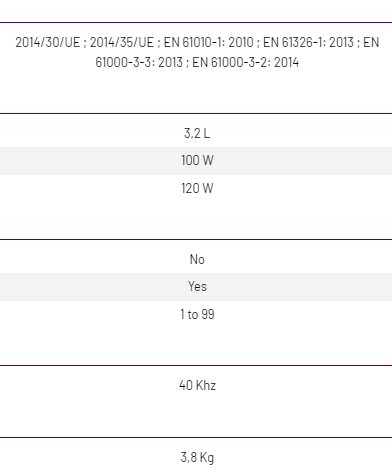Select the No value cell
Viewport: 392px width, 473px height.
click(x=197, y=259)
